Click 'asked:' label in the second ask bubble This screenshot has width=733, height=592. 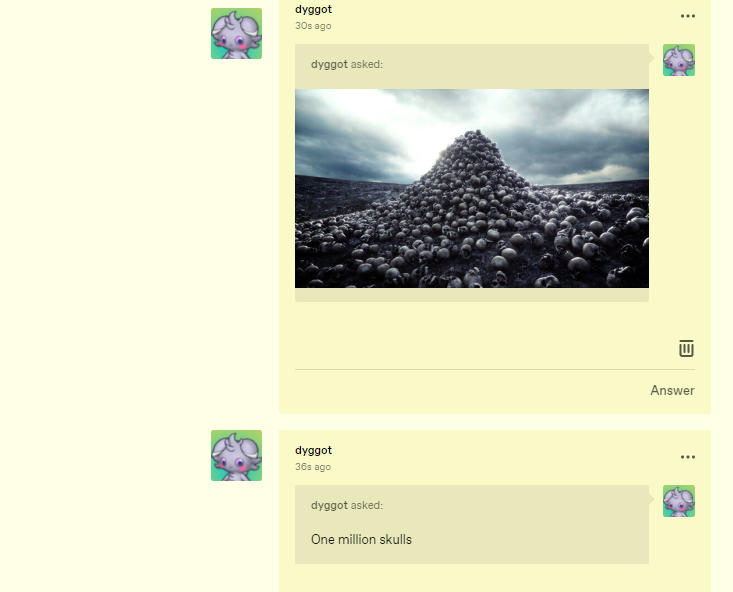point(366,505)
